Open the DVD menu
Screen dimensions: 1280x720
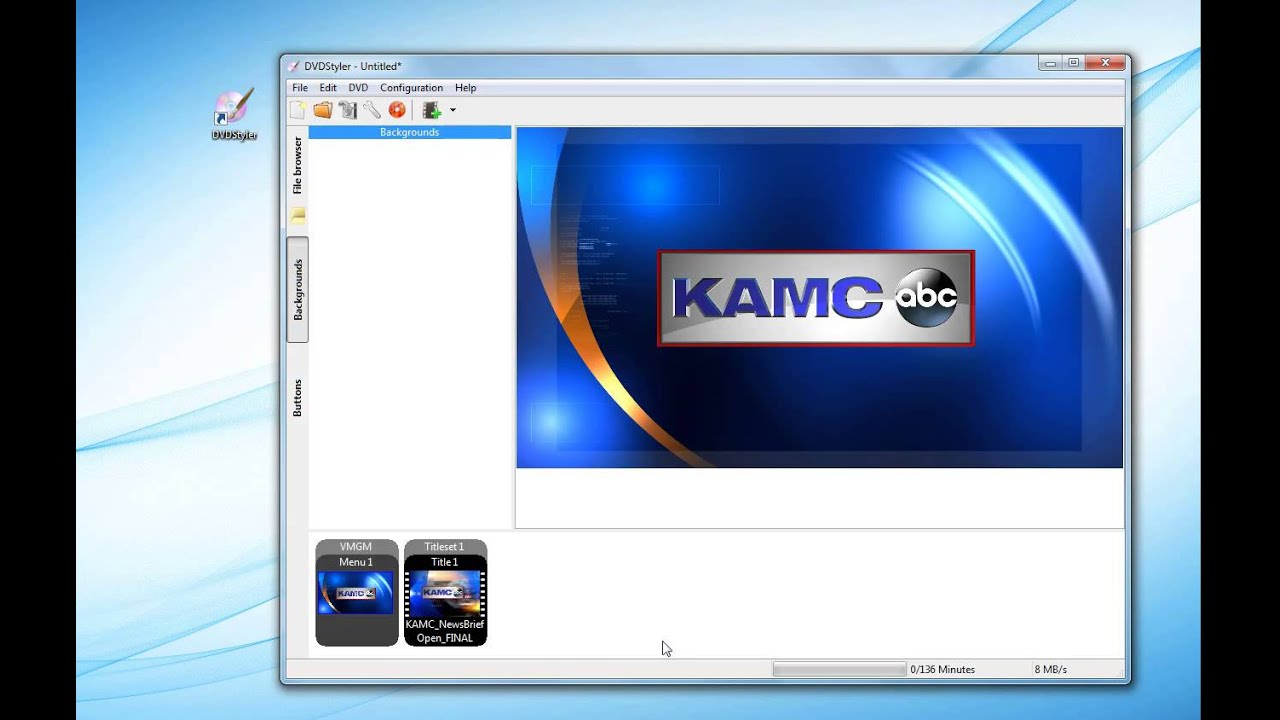(358, 88)
